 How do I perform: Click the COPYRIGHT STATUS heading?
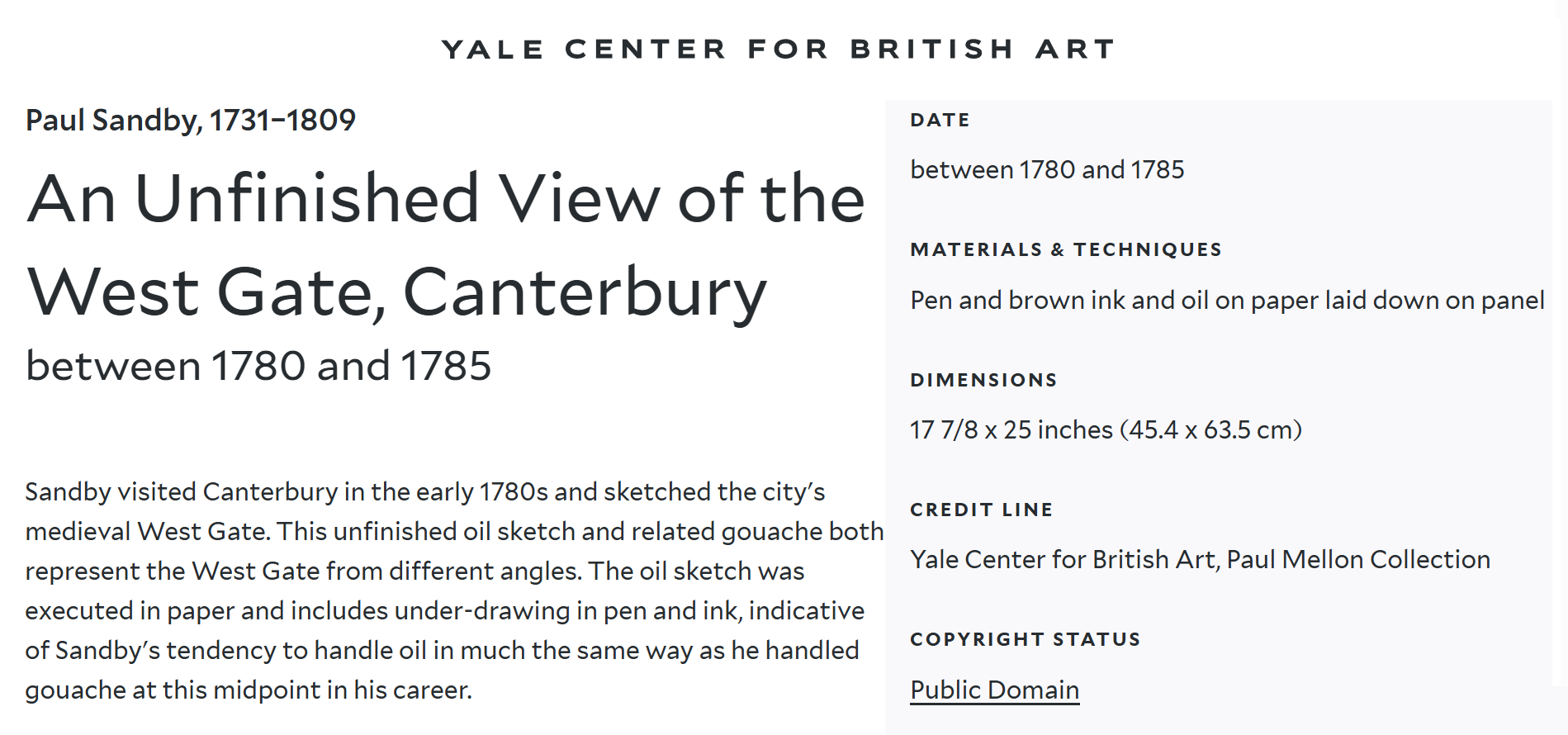(1026, 639)
